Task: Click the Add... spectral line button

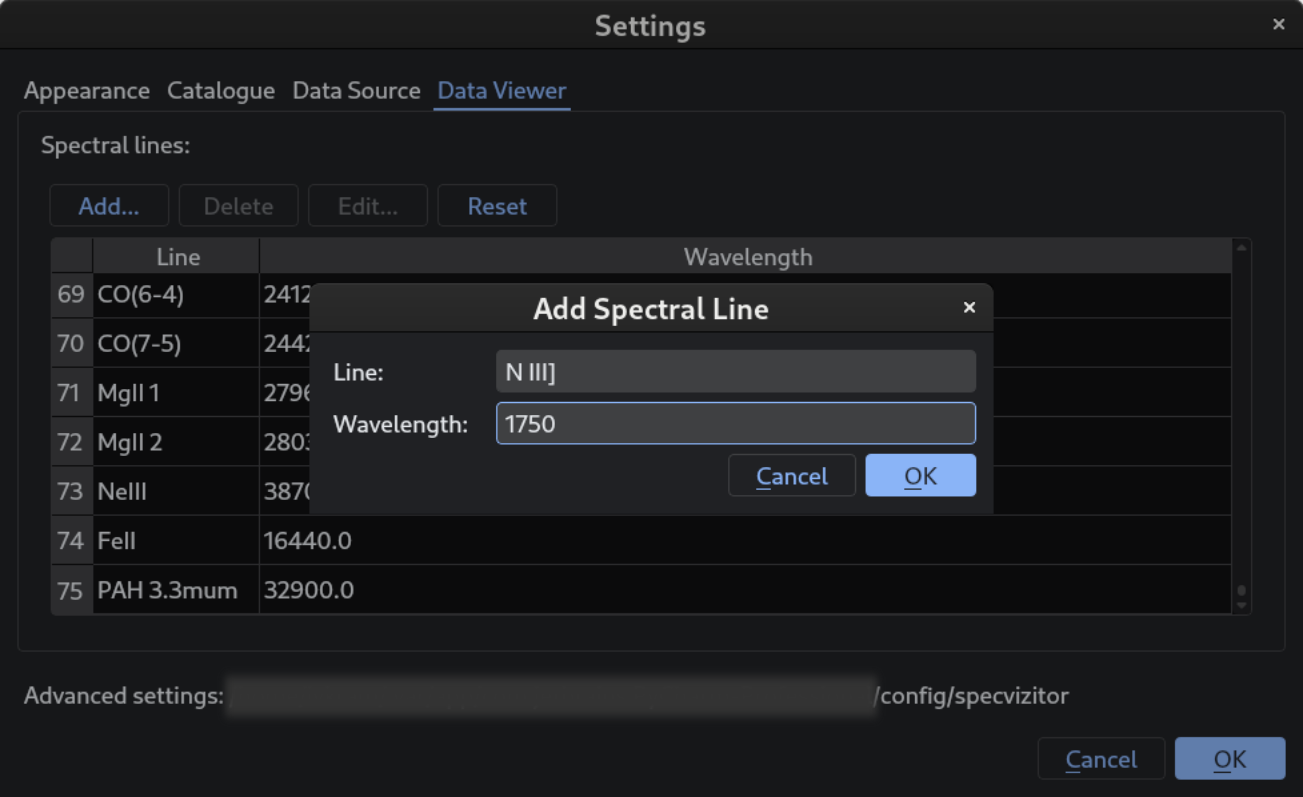Action: pos(109,206)
